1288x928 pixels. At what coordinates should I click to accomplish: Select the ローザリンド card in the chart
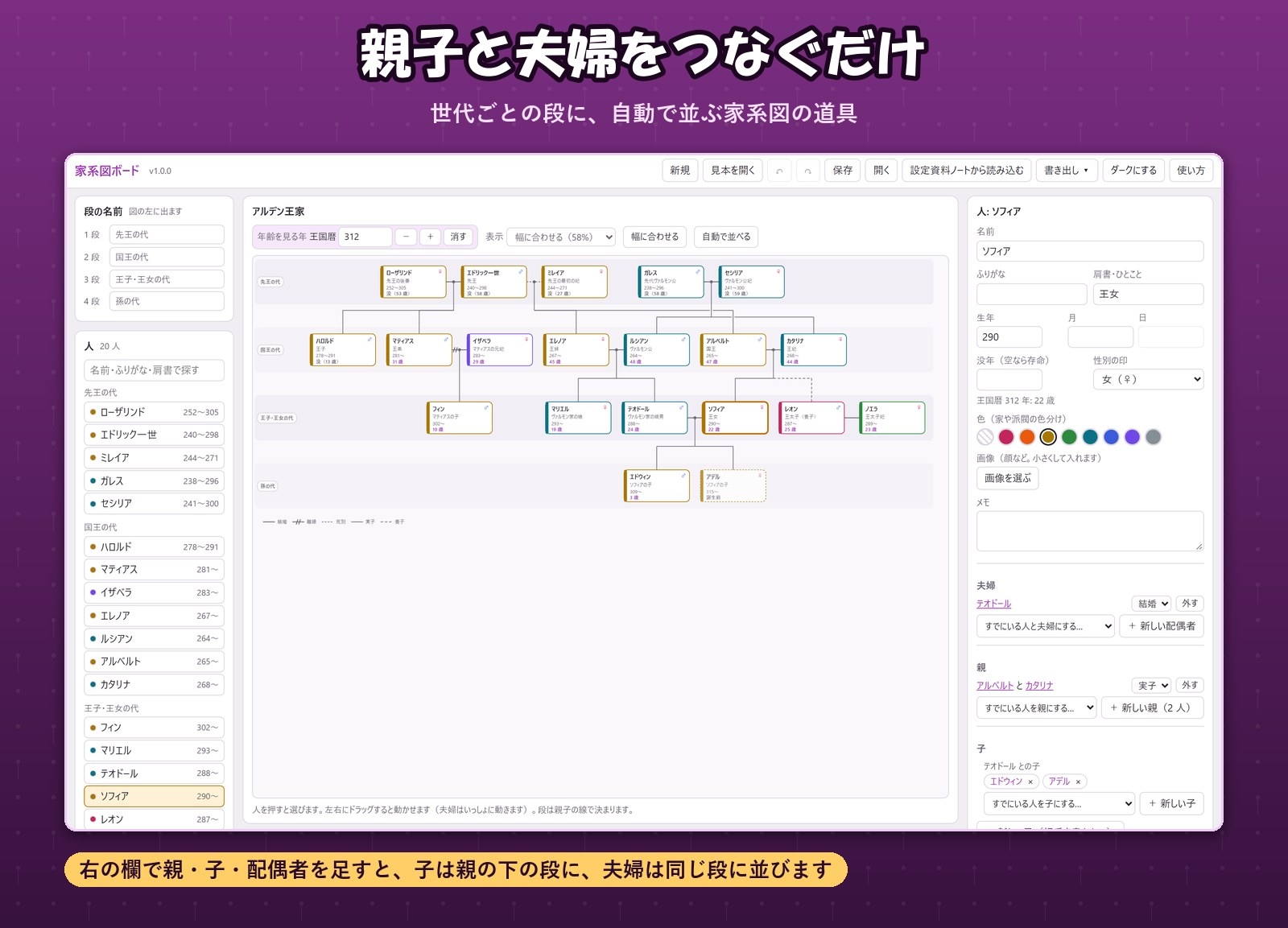(x=413, y=282)
